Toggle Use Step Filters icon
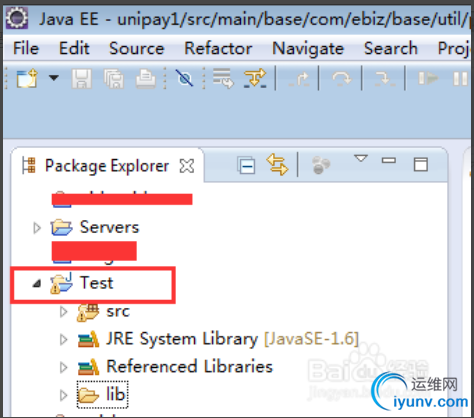474x418 pixels. click(x=255, y=78)
